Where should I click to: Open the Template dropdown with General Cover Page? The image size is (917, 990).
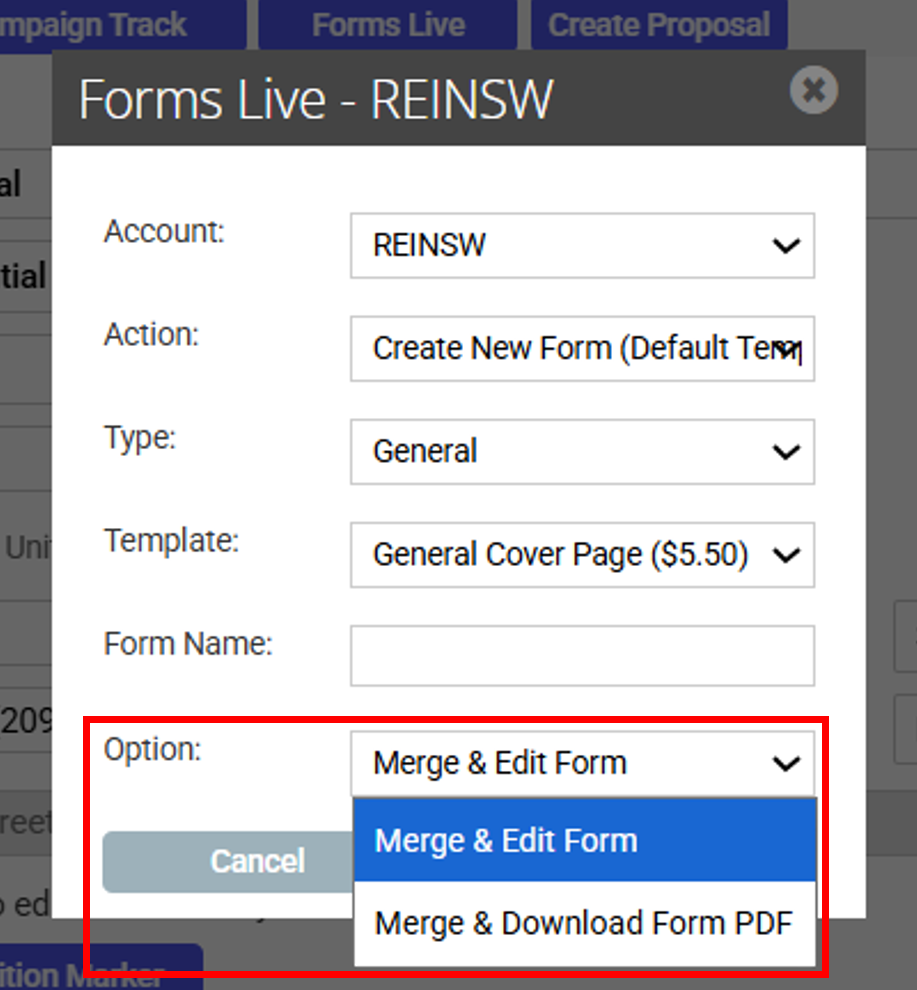(582, 554)
